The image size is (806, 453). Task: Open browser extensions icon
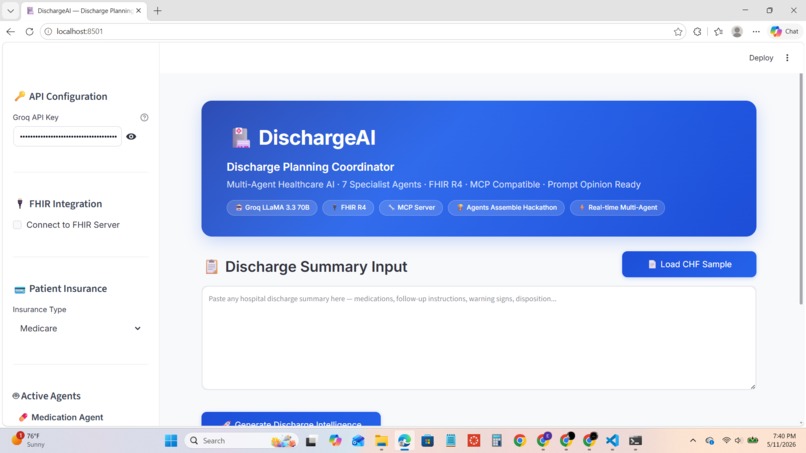pos(697,32)
